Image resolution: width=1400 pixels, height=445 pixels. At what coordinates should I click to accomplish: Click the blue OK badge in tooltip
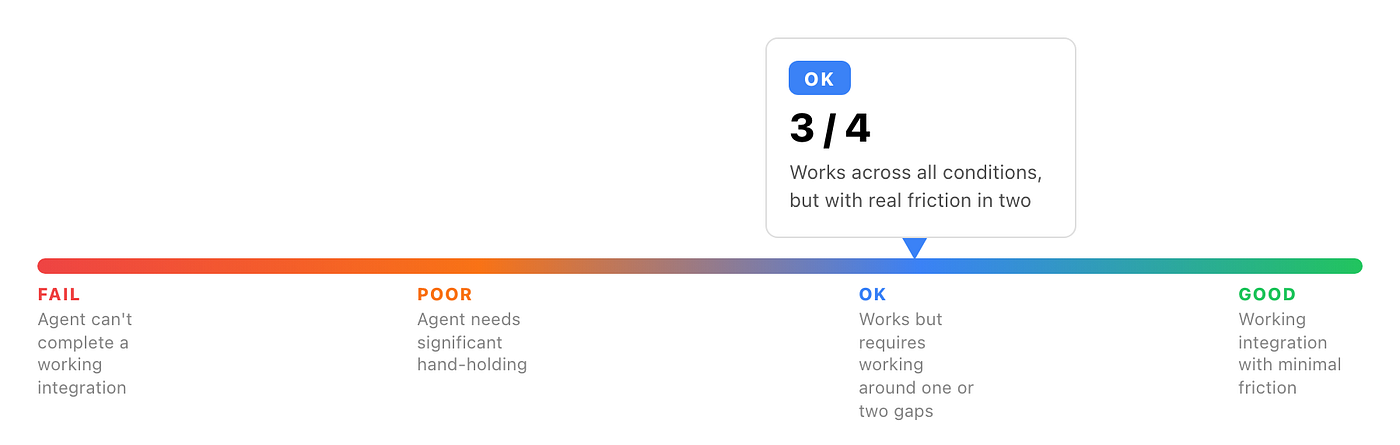tap(819, 78)
